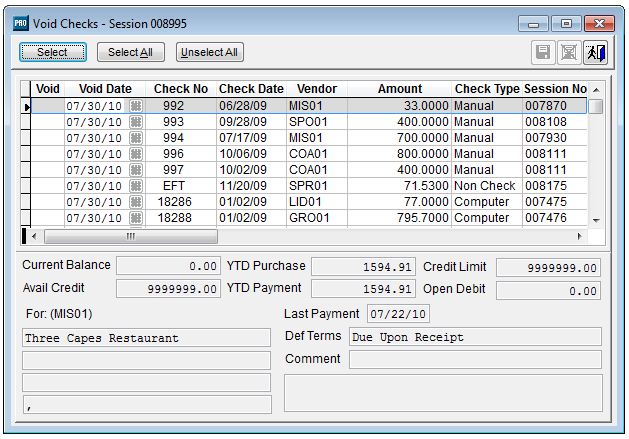629x439 pixels.
Task: Click the Open Debit field
Action: coord(548,291)
